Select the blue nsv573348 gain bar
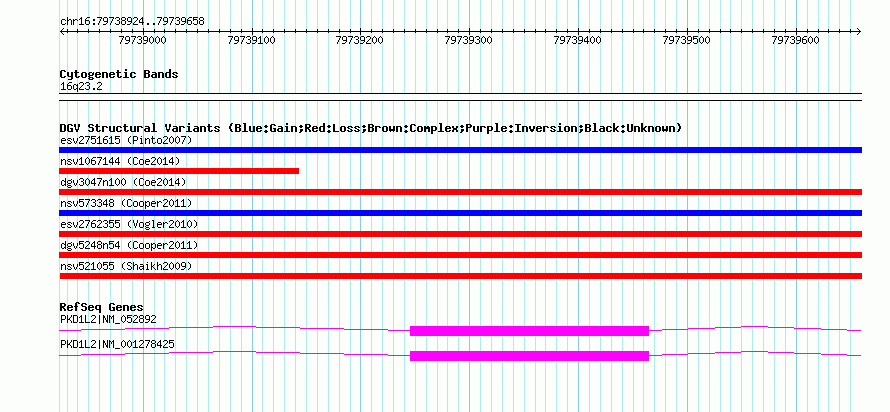Screen dimensions: 890x412 click(460, 213)
